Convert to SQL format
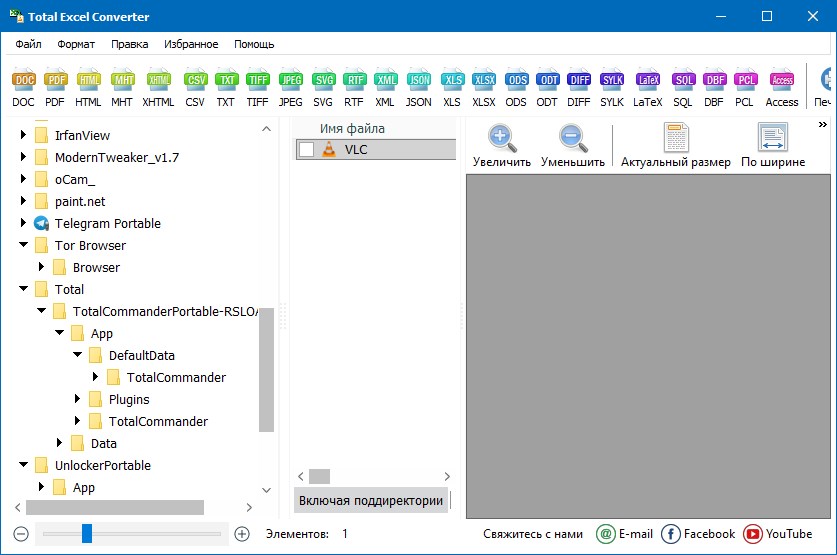This screenshot has height=555, width=837. pyautogui.click(x=683, y=88)
